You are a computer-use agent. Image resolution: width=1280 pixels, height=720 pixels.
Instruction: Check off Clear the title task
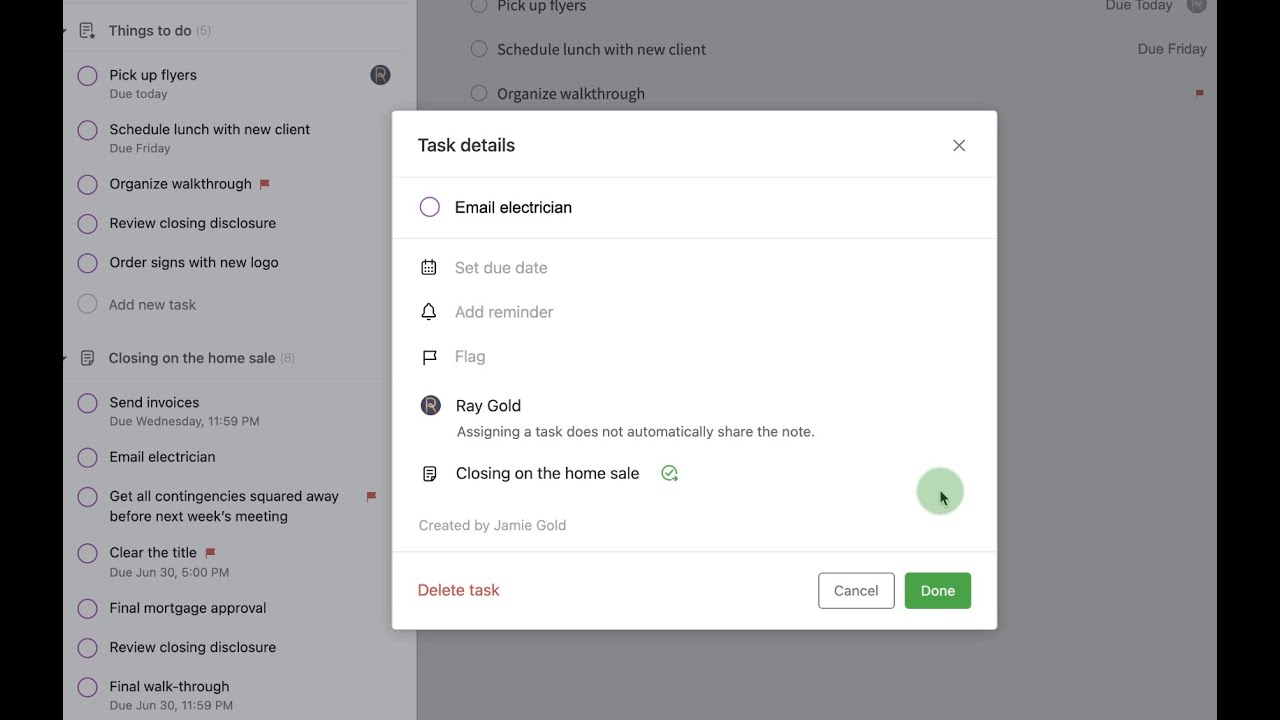click(88, 553)
